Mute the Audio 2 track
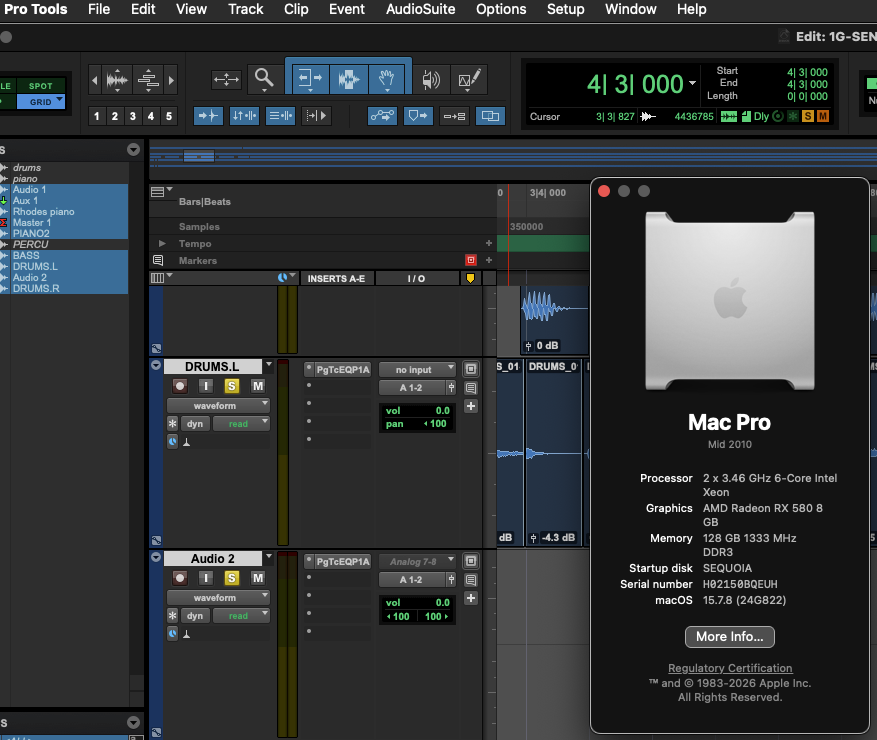877x740 pixels. 258,578
